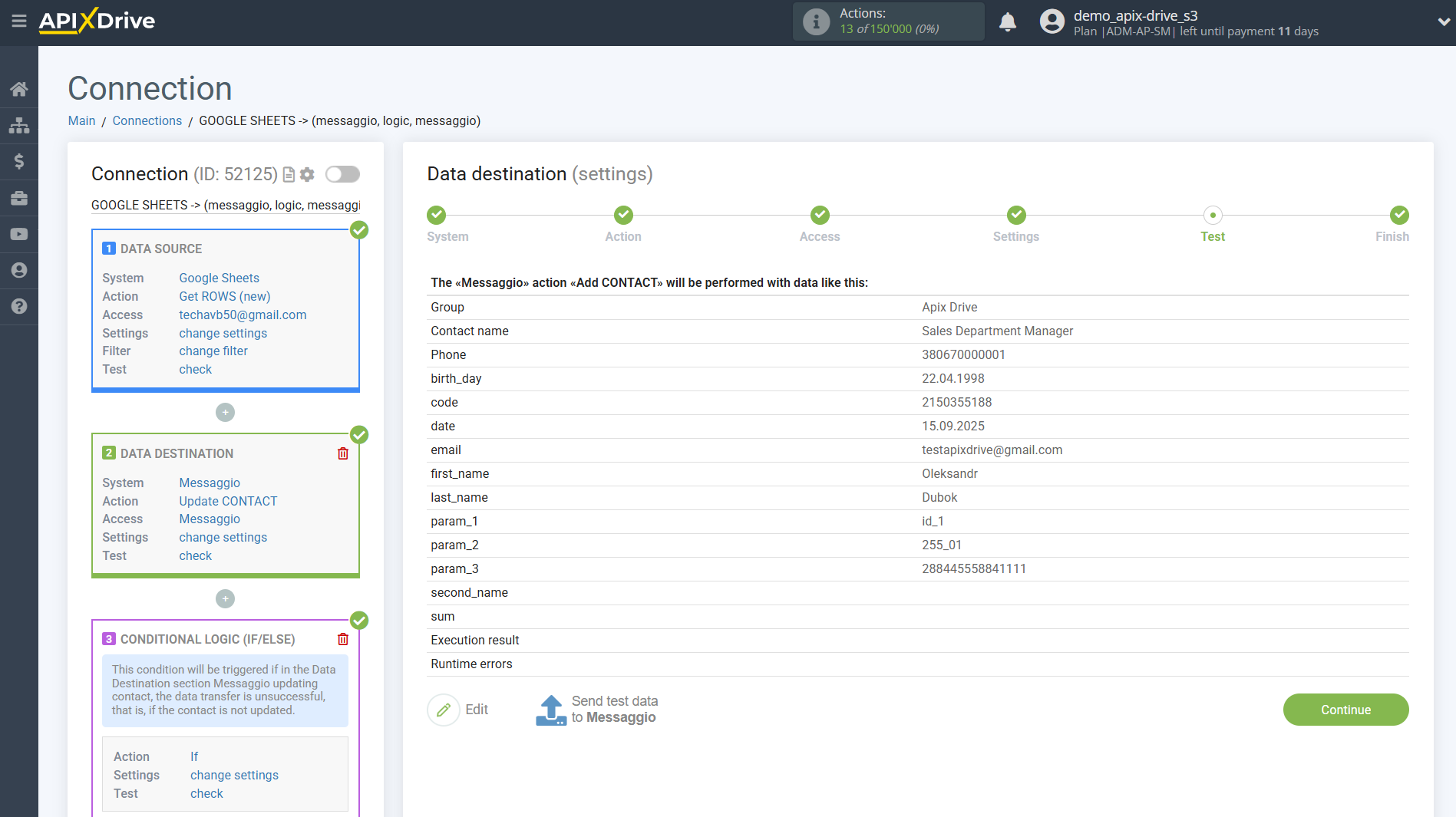This screenshot has width=1456, height=817.
Task: Click the Group value Apix Drive
Action: [949, 307]
